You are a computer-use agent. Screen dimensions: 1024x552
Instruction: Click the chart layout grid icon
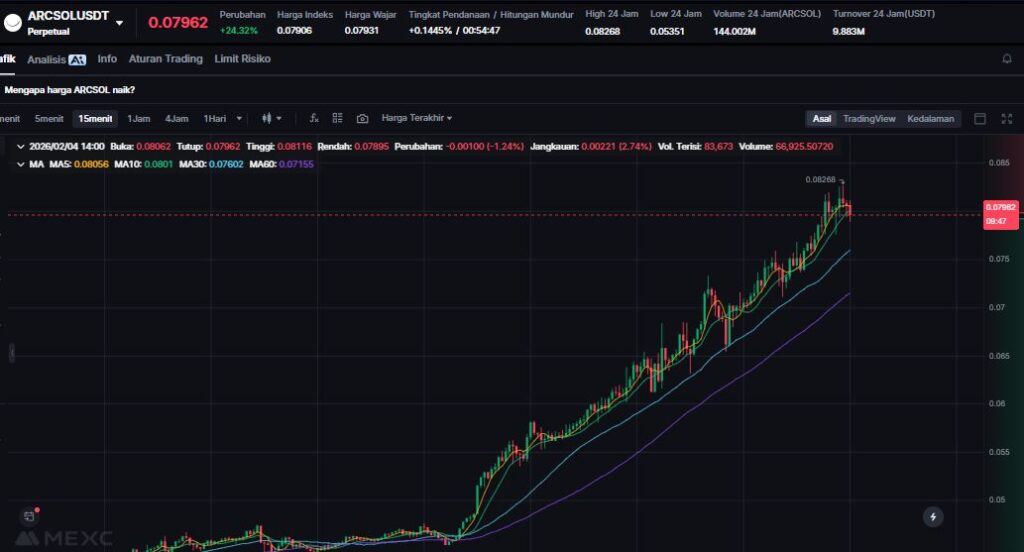[x=338, y=118]
